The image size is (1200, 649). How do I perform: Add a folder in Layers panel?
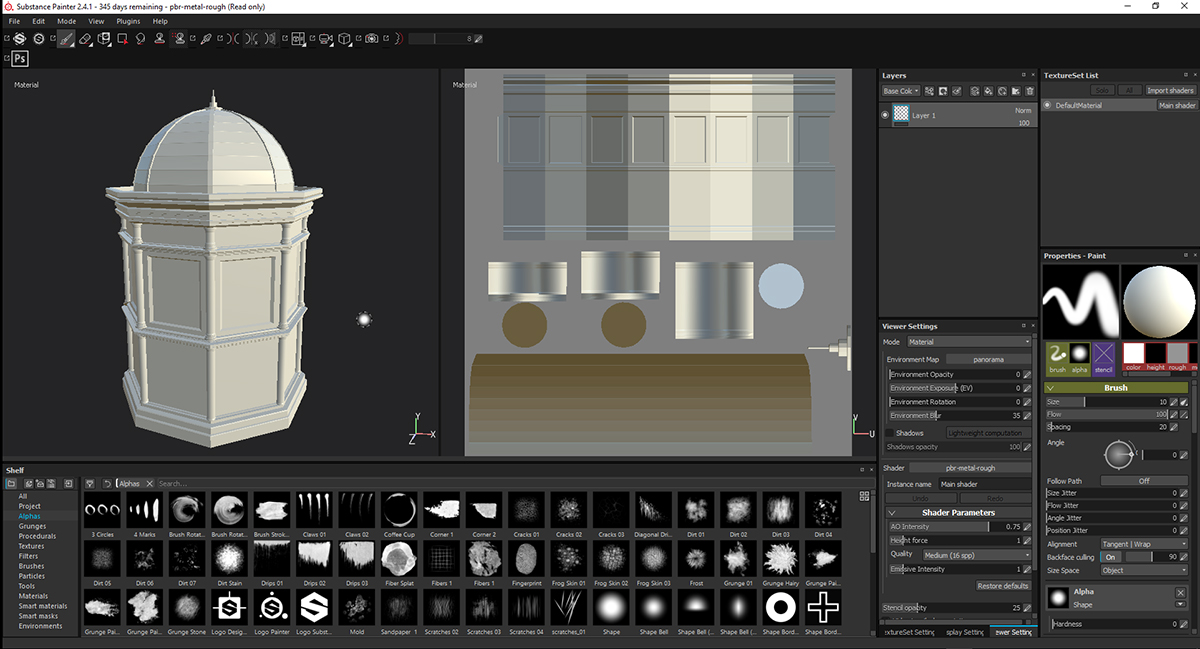pos(1016,91)
